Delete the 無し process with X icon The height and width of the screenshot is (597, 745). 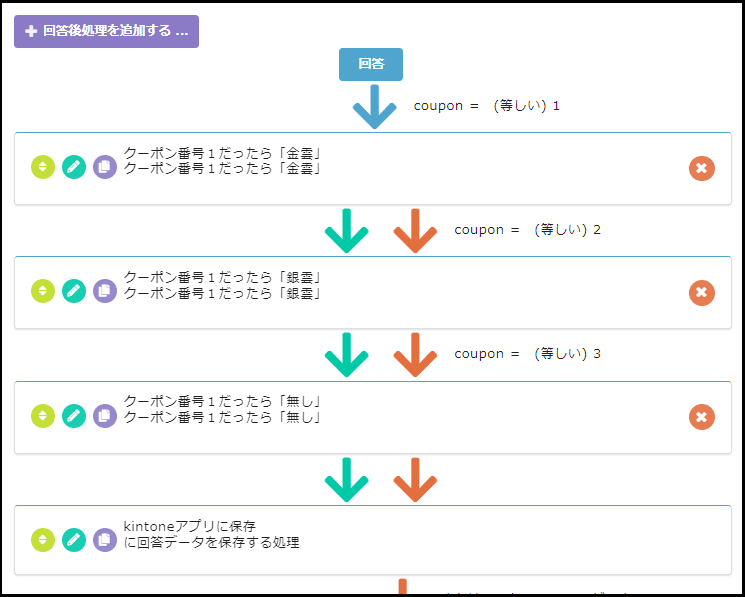pyautogui.click(x=702, y=417)
